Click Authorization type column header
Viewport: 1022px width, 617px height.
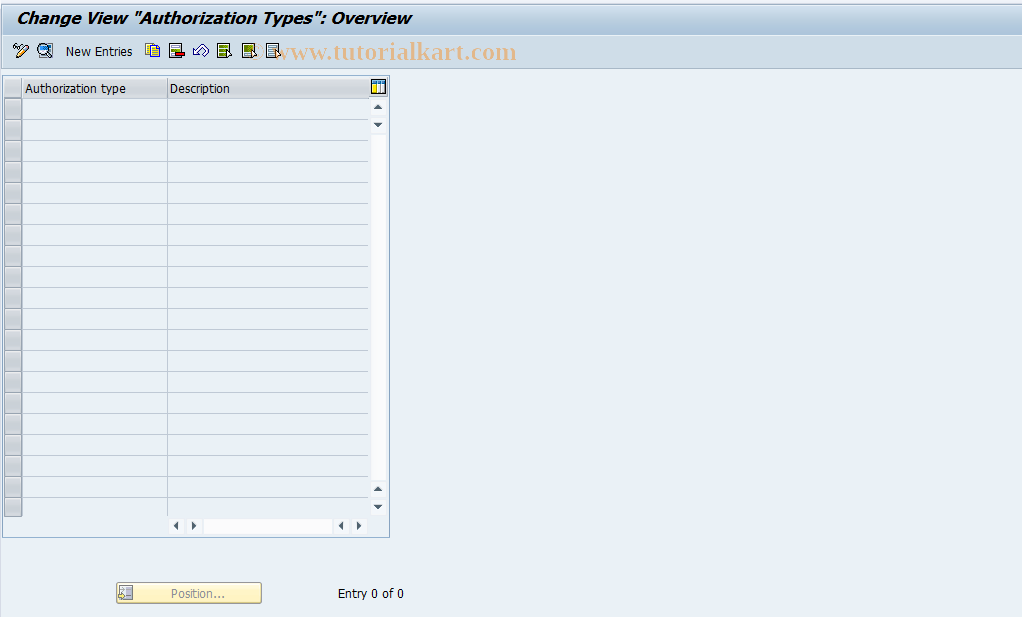[x=95, y=89]
